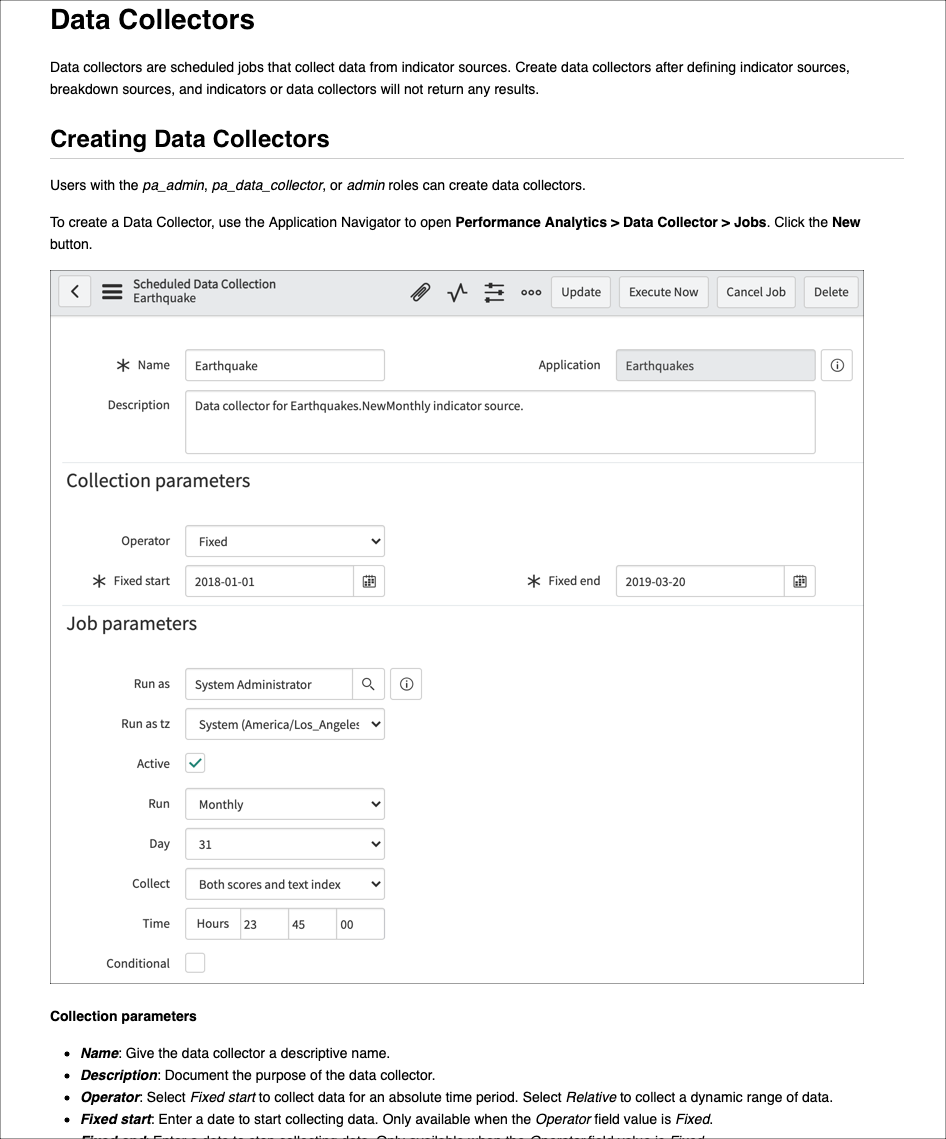946x1139 pixels.
Task: Click the back arrow on the record header
Action: (x=75, y=291)
